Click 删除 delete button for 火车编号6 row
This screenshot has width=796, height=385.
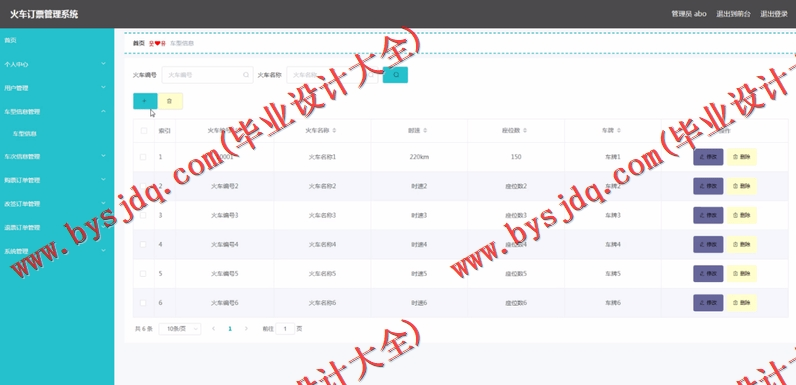coord(742,303)
